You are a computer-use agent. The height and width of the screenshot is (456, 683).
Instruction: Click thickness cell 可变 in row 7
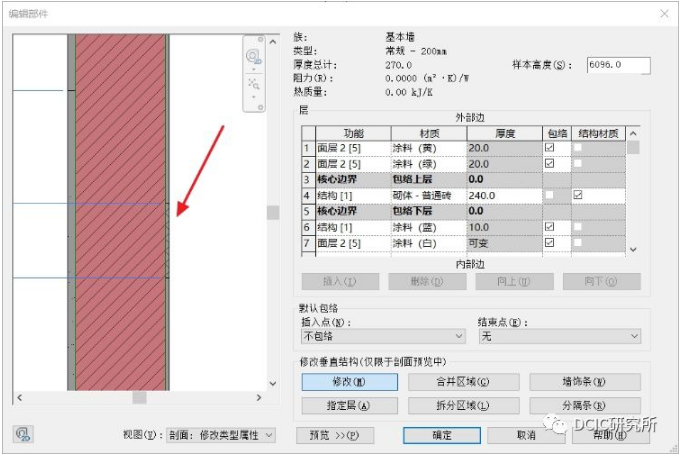tap(505, 243)
